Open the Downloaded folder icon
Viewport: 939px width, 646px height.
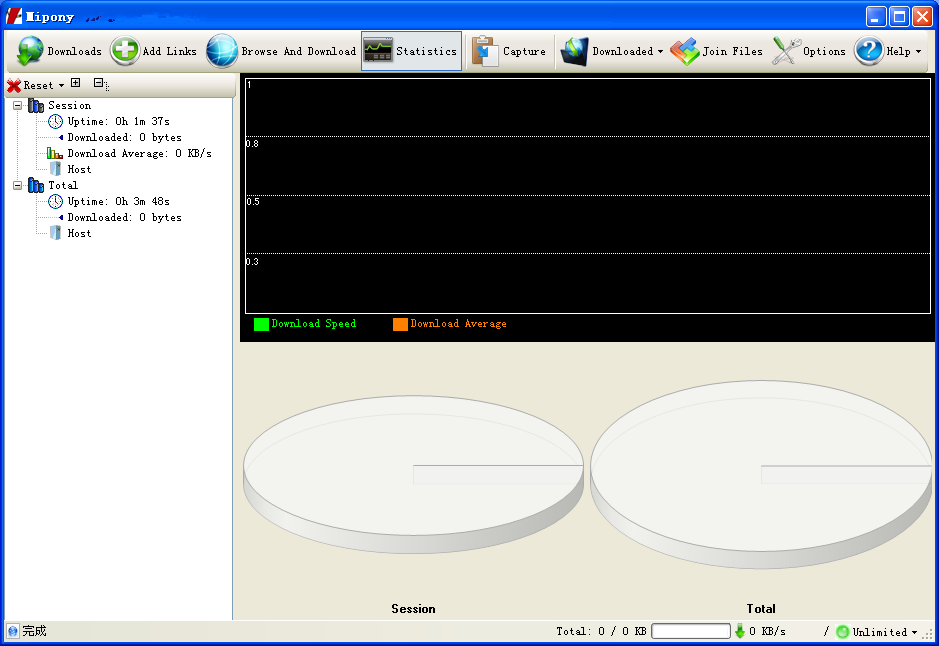[574, 51]
